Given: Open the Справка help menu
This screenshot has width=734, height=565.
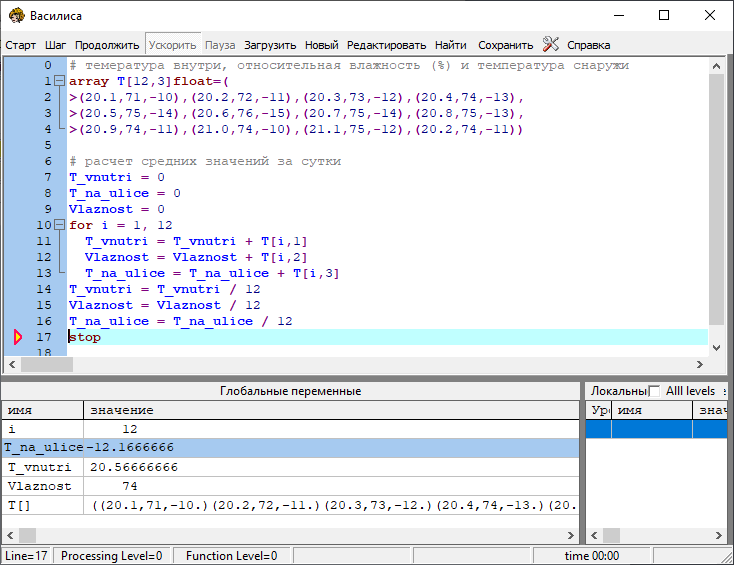Looking at the screenshot, I should click(x=588, y=45).
